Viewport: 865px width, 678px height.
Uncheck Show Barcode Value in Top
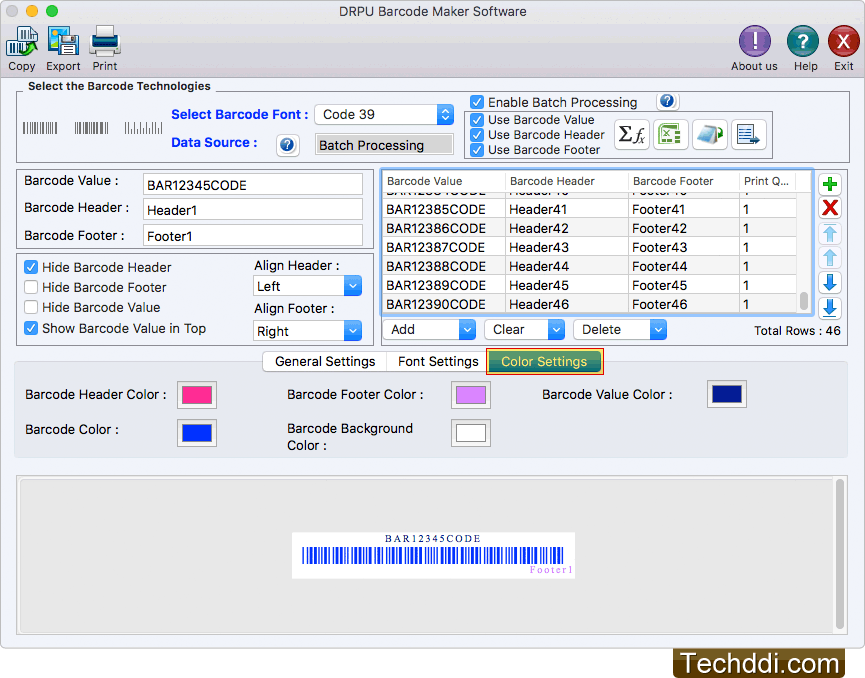click(x=31, y=328)
